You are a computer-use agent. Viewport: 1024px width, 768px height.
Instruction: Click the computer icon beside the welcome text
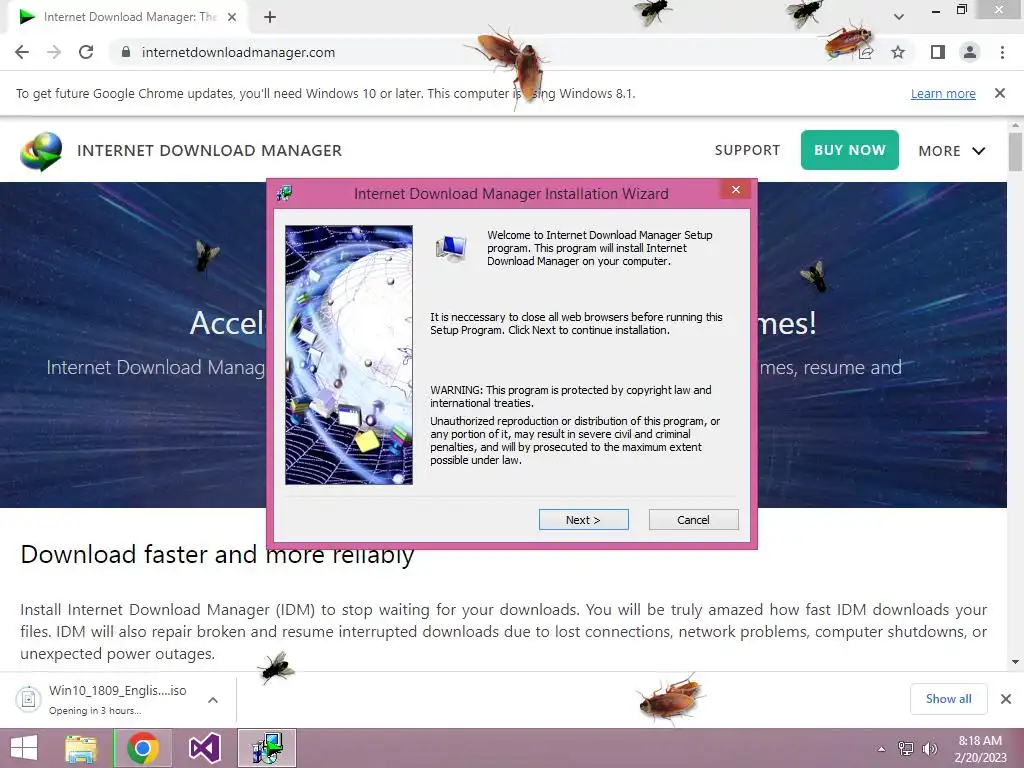(451, 249)
